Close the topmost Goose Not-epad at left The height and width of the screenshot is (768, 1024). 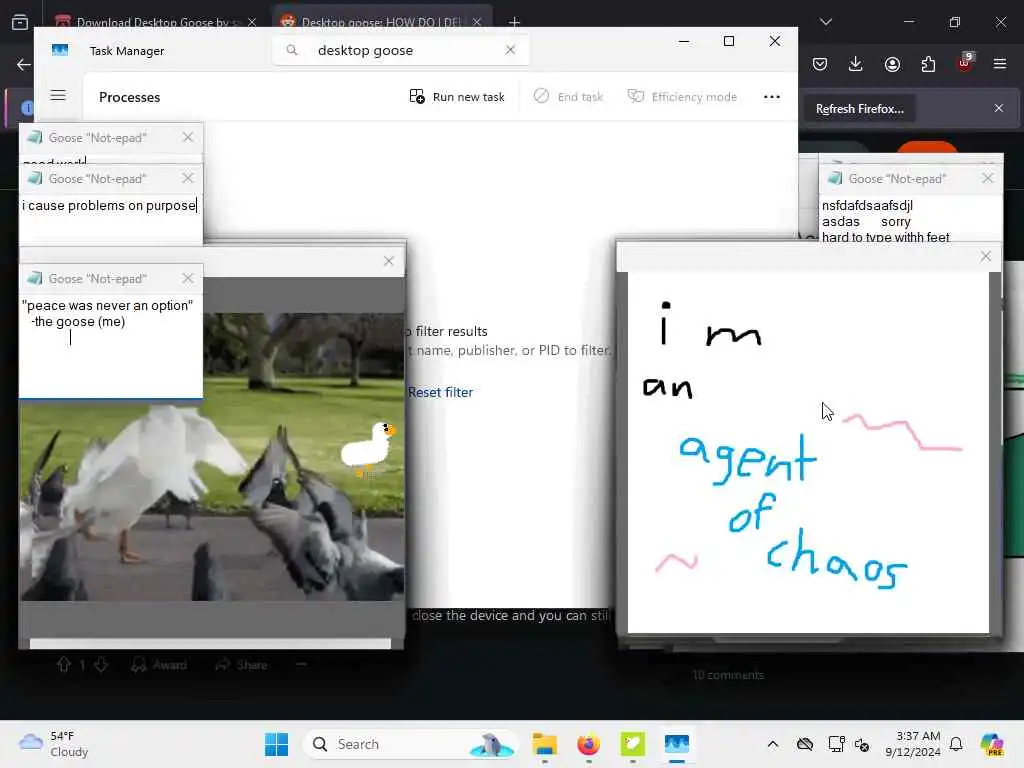point(188,137)
